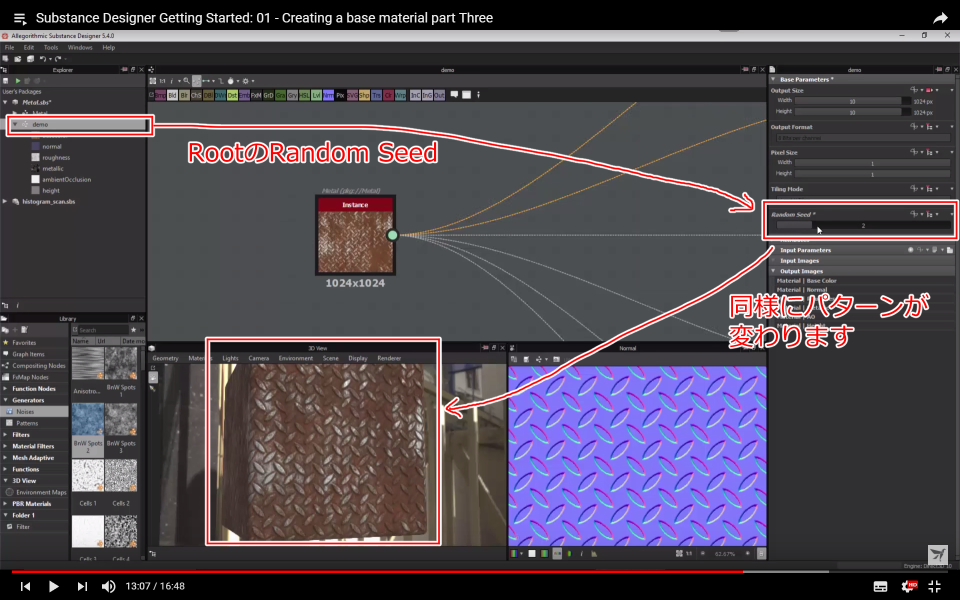Viewport: 960px width, 600px height.
Task: Skip to next video
Action: pos(82,587)
